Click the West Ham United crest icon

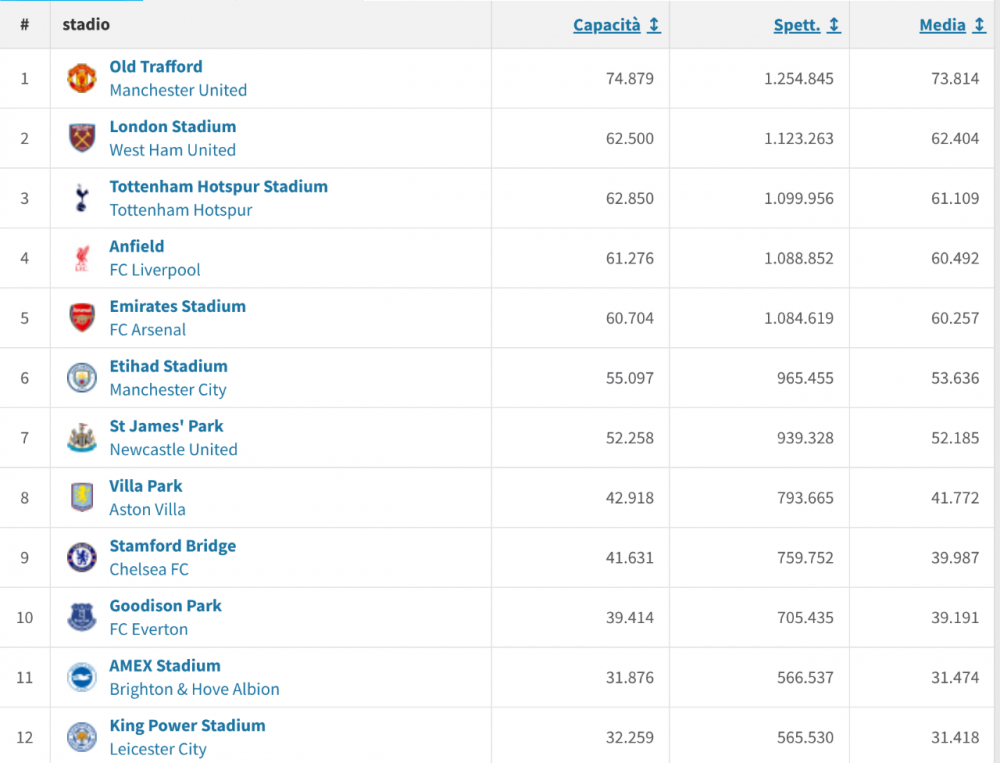click(x=82, y=138)
